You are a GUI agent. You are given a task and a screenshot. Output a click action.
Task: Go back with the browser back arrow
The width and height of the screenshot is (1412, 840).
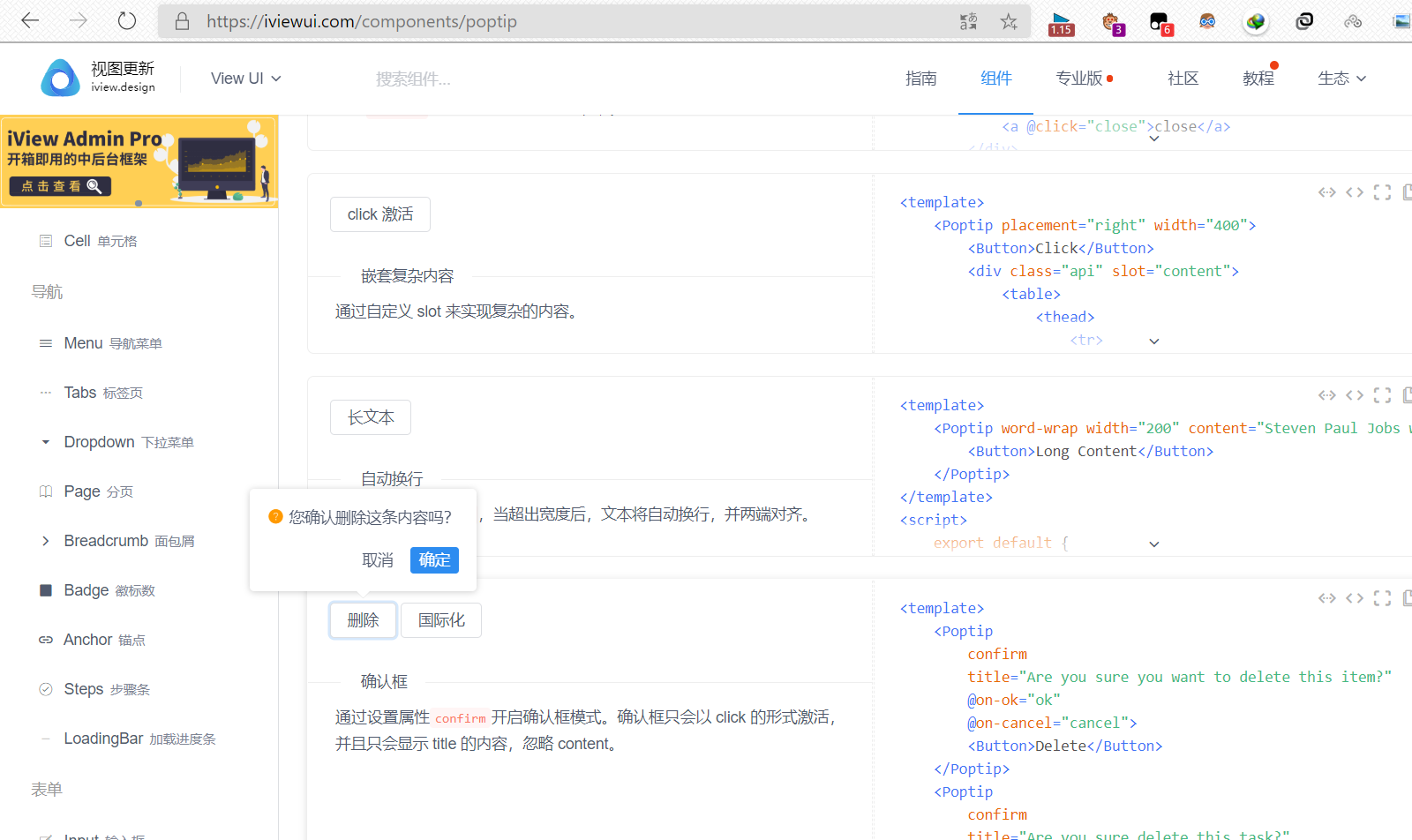(30, 20)
